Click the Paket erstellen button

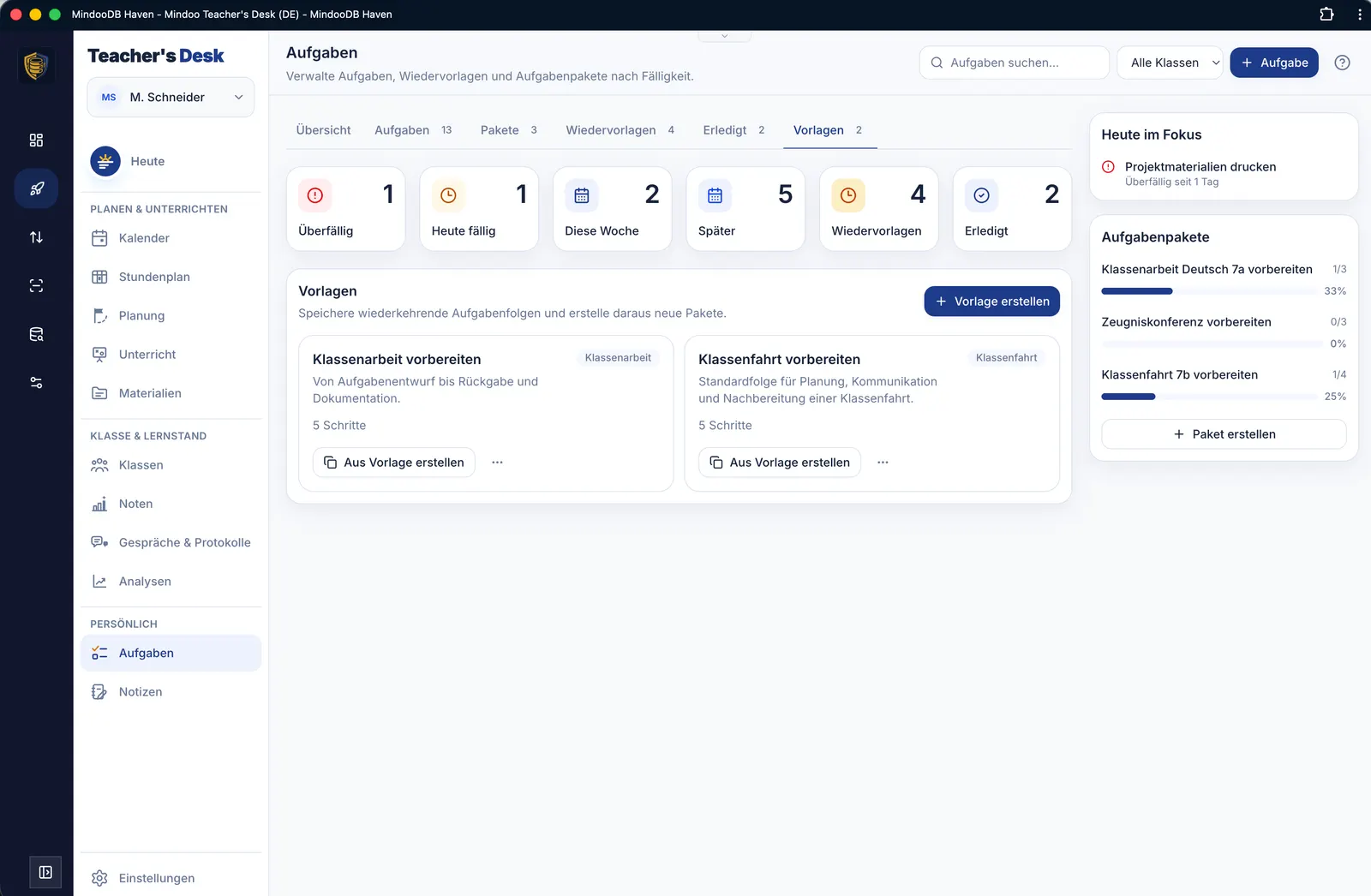pos(1224,434)
